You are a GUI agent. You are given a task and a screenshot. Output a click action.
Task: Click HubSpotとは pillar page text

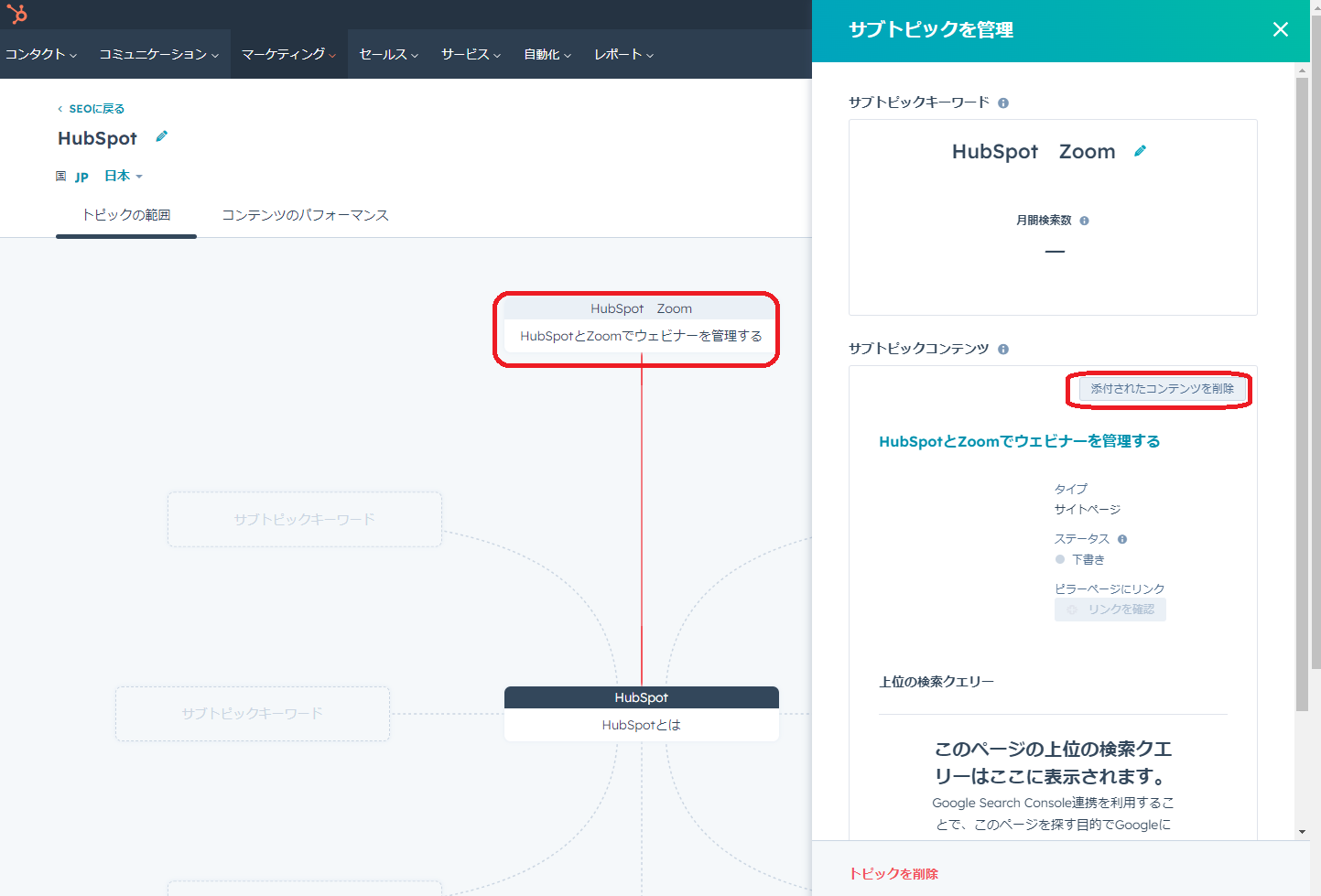coord(642,725)
